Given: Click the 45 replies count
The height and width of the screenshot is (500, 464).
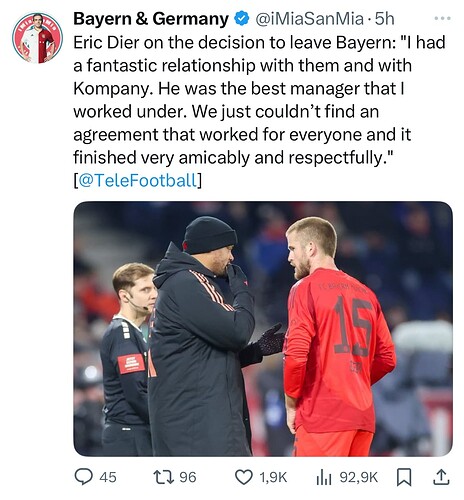Looking at the screenshot, I should click(108, 477).
